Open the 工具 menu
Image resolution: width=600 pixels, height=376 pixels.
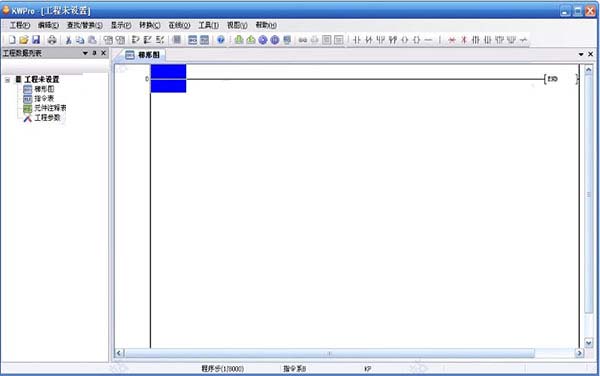coord(209,25)
